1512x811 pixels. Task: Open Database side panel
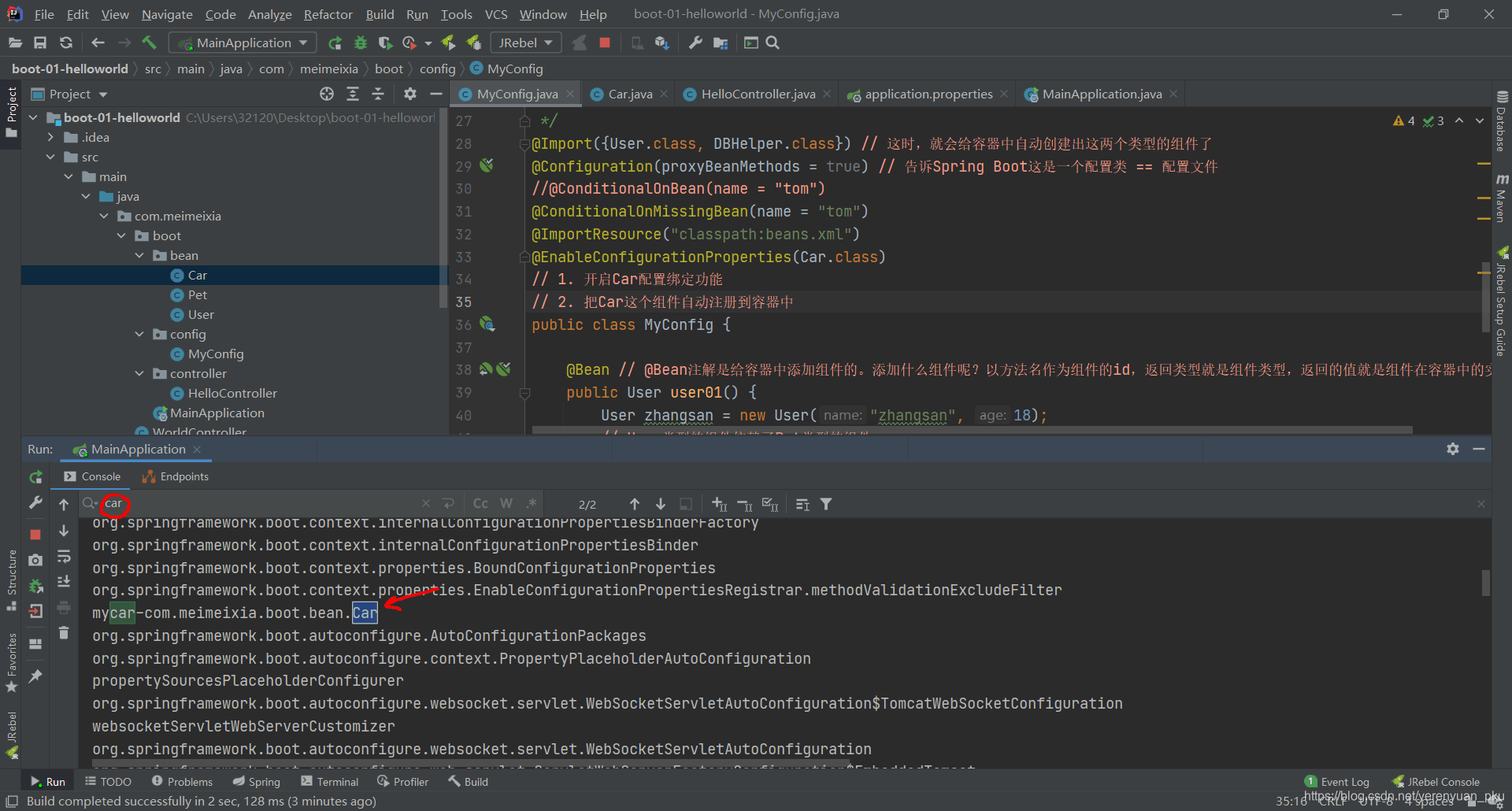tap(1502, 122)
